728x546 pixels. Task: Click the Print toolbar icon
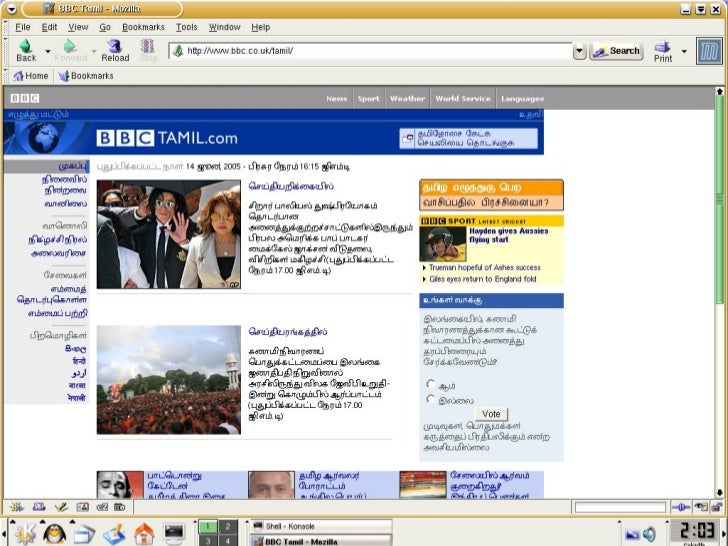coord(662,47)
